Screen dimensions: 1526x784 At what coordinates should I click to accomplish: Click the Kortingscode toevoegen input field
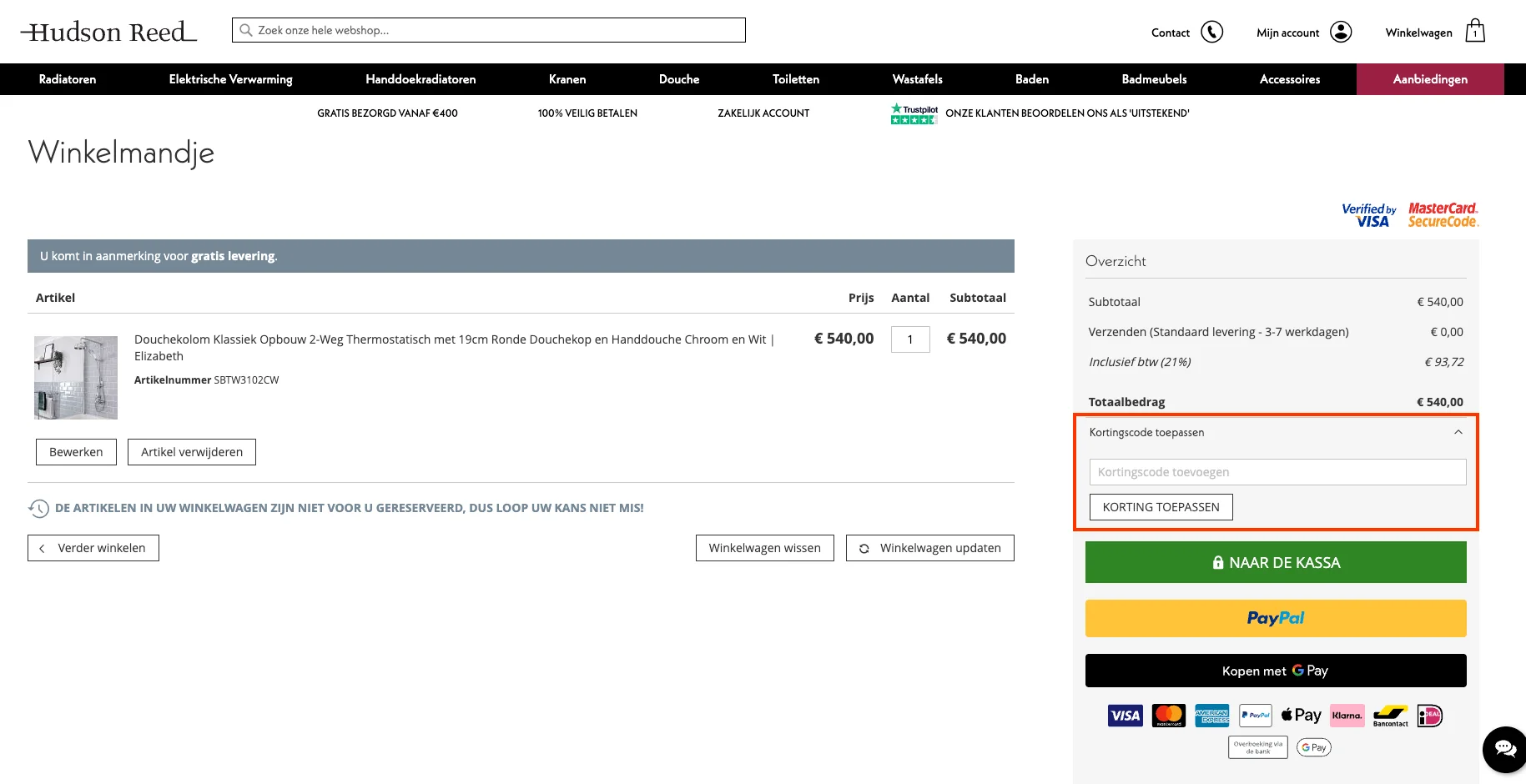pos(1277,472)
